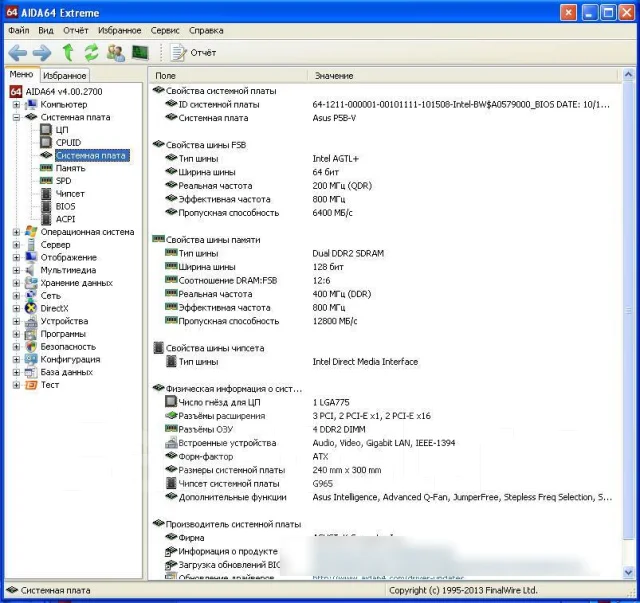Viewport: 640px width, 603px height.
Task: Select the Dual DDR2 SDRAM value
Action: [x=348, y=253]
